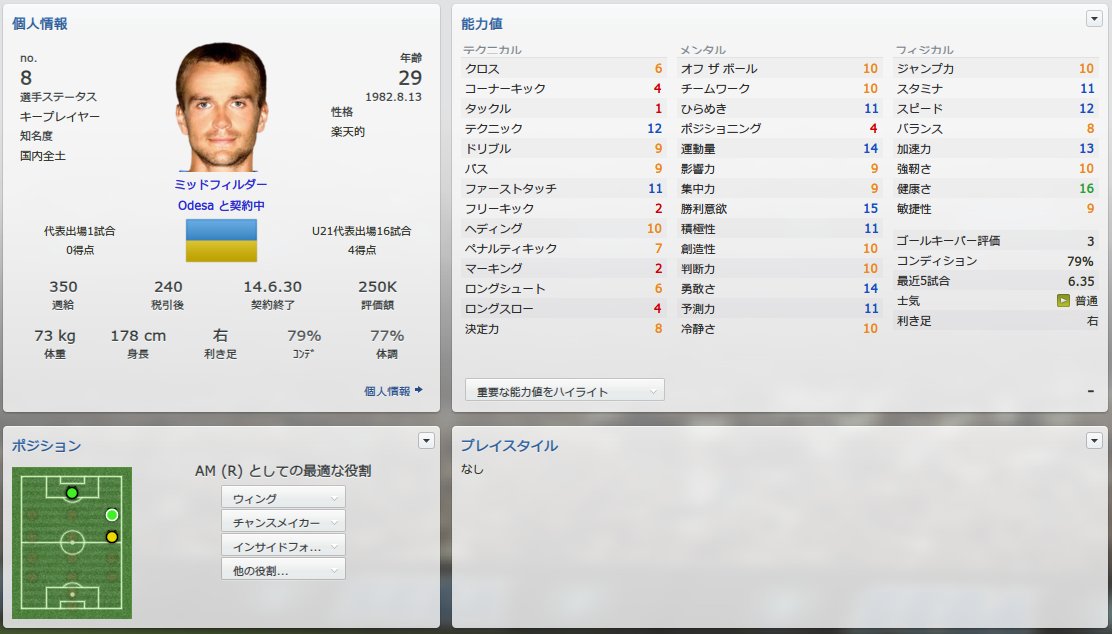Select the インサイドフォ… role dropdown
Screen dimensions: 1112x634
coord(283,546)
